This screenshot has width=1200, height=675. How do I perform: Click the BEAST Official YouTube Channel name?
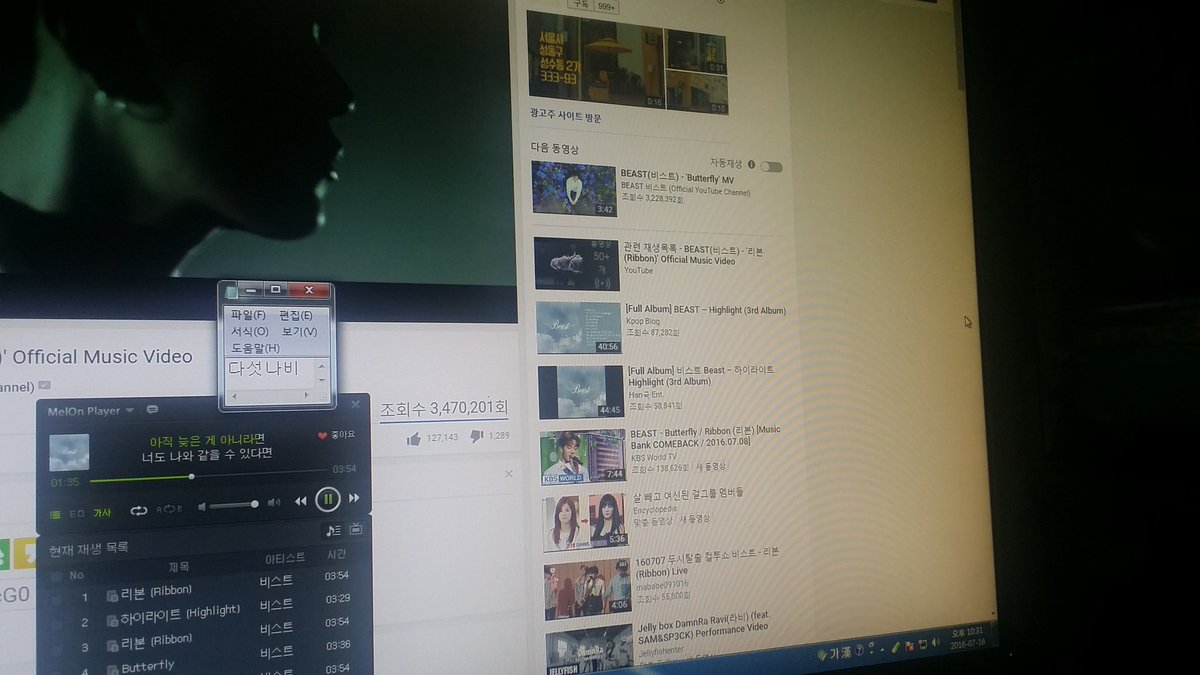point(685,191)
